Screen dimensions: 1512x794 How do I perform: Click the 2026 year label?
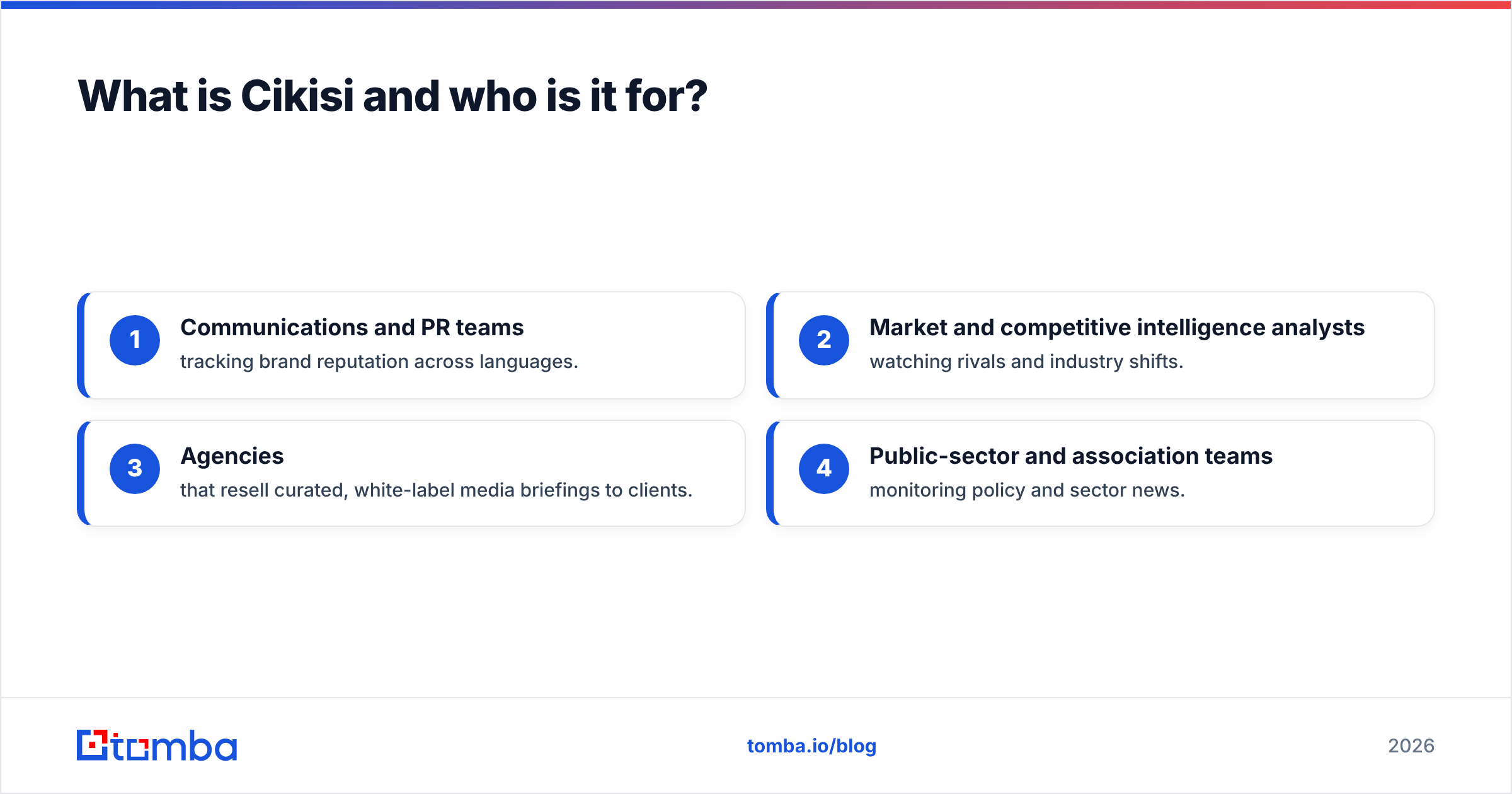click(1411, 746)
